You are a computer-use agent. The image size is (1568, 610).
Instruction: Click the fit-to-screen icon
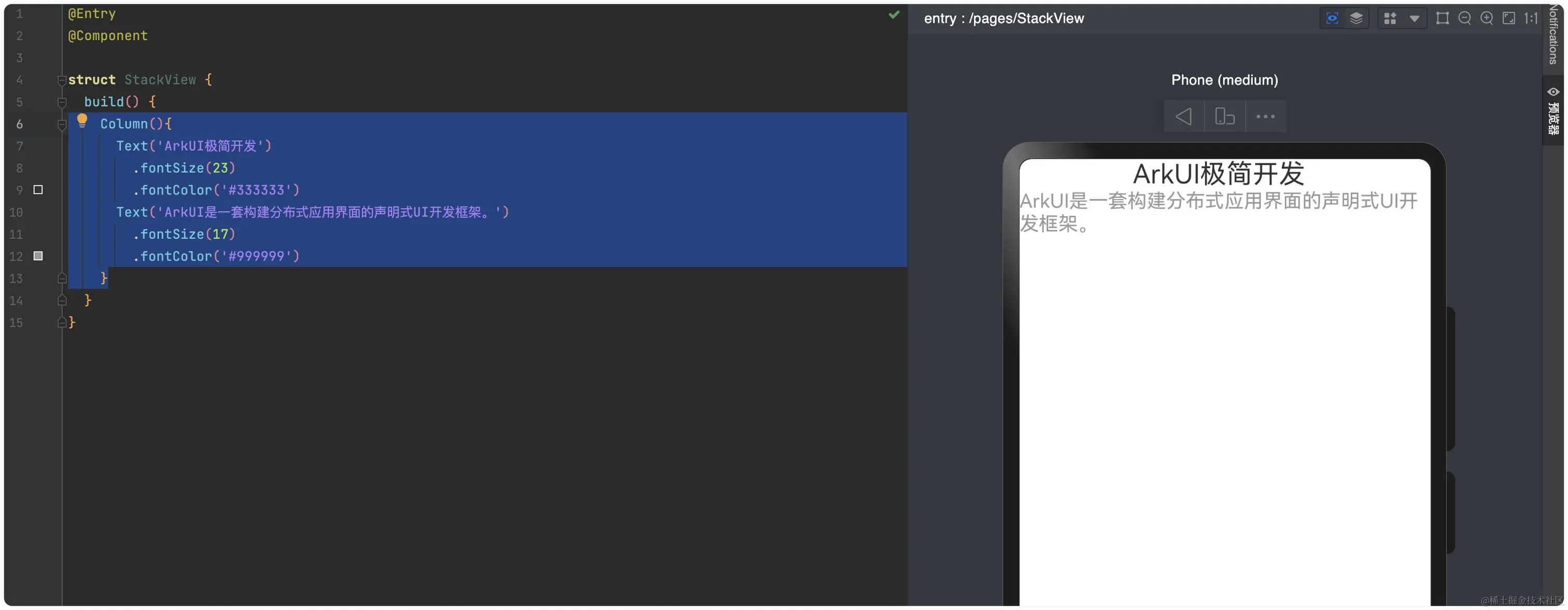coord(1508,18)
